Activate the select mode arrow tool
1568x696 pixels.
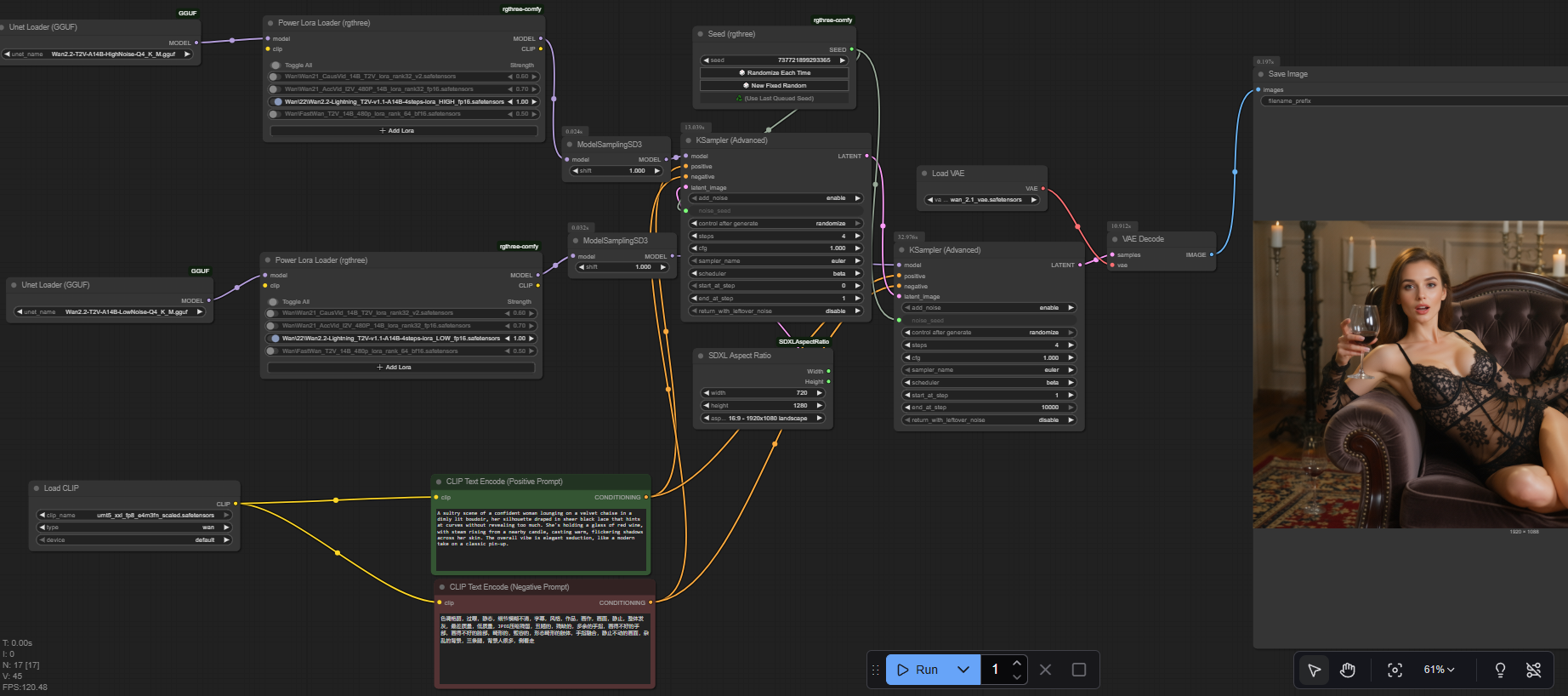[1314, 670]
